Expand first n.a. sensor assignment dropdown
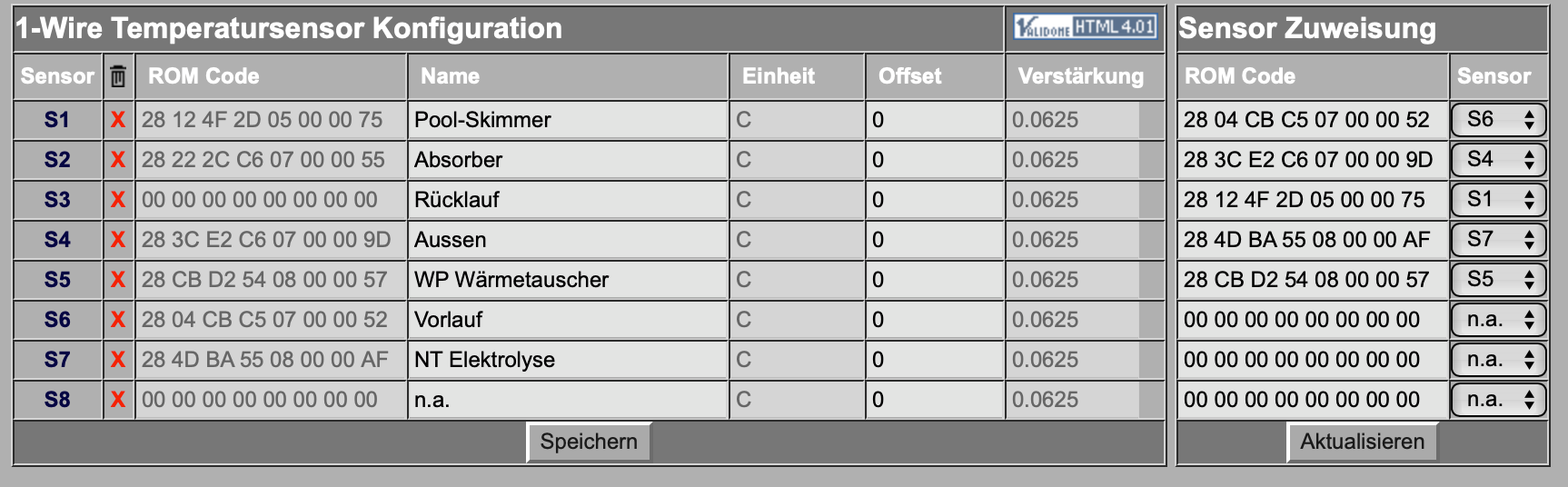 coord(1499,320)
